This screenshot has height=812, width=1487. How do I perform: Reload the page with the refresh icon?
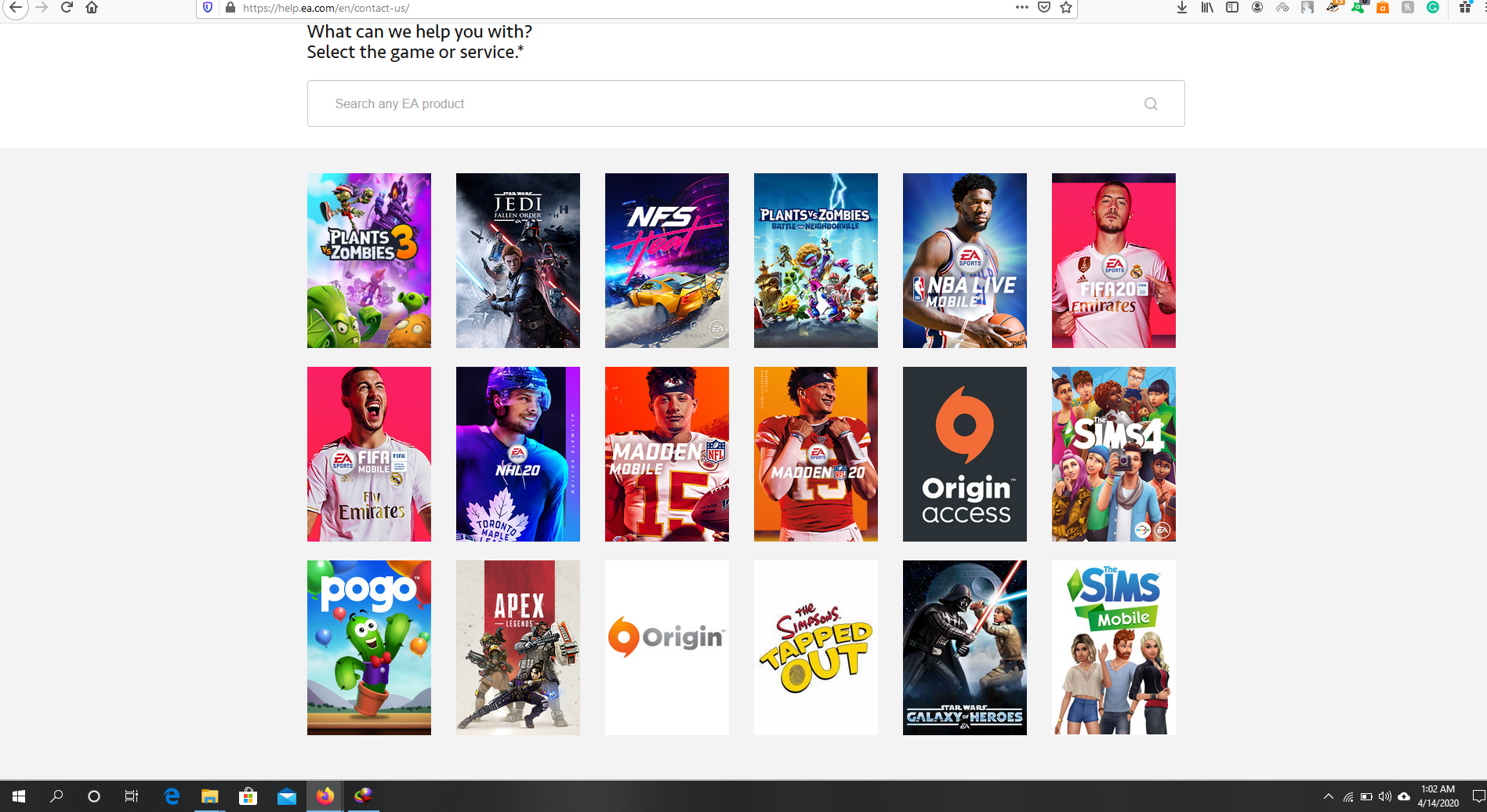point(67,8)
